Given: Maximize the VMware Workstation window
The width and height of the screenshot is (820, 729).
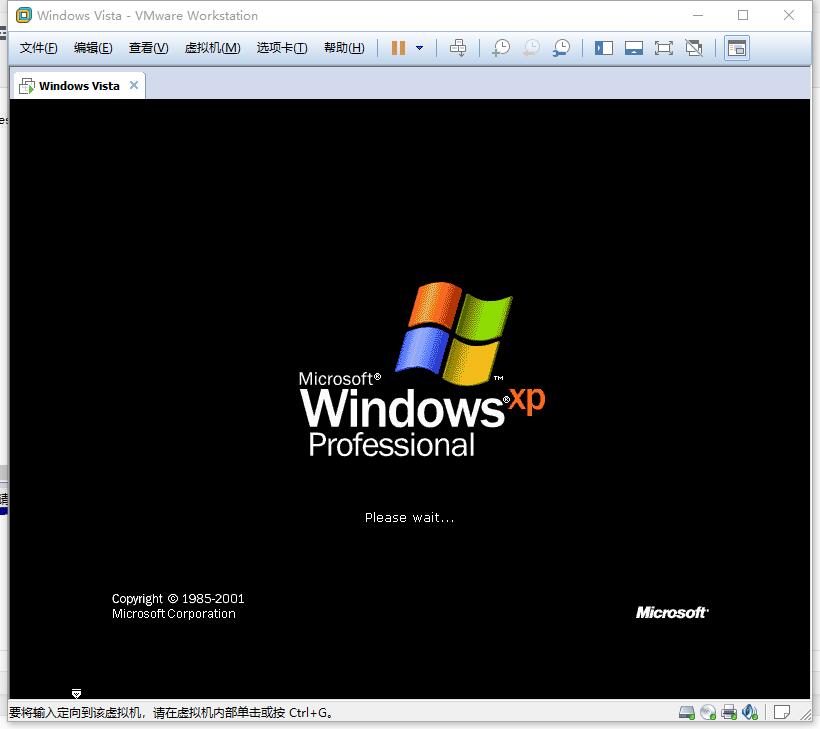Looking at the screenshot, I should click(x=743, y=16).
